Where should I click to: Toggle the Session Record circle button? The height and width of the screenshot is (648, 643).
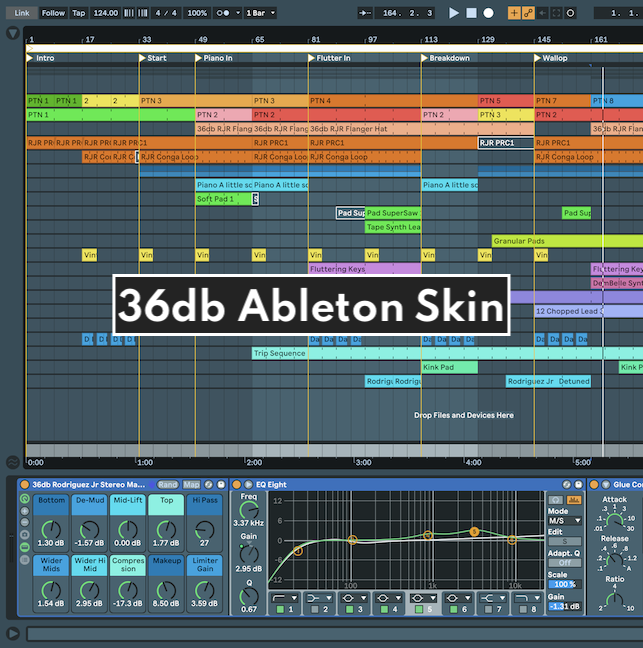[570, 13]
